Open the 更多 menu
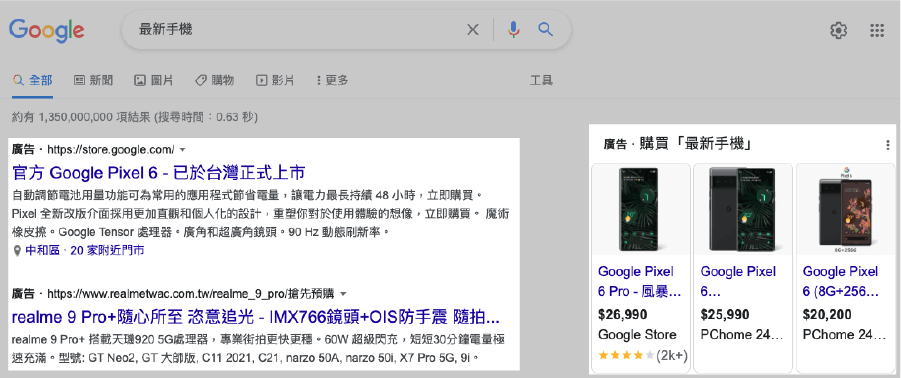The image size is (901, 378). [x=332, y=80]
